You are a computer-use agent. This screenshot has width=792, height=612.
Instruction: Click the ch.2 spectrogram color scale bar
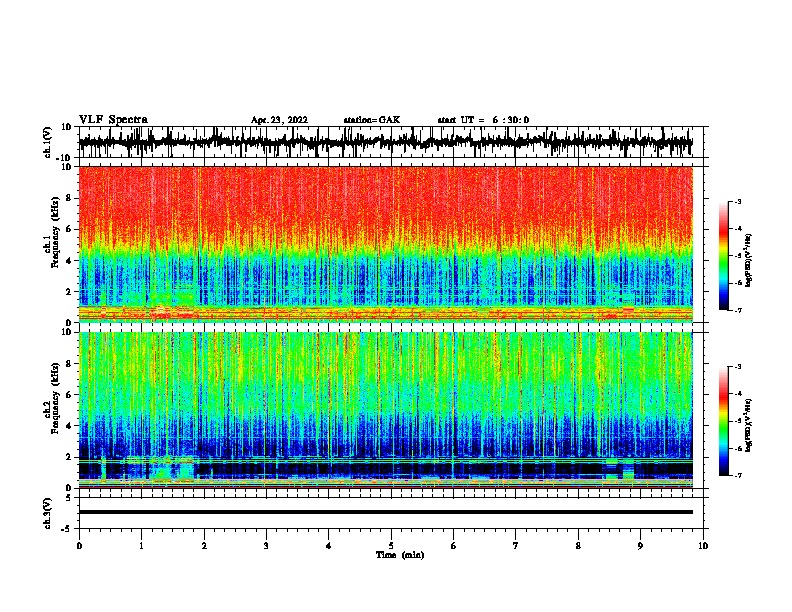tap(723, 421)
